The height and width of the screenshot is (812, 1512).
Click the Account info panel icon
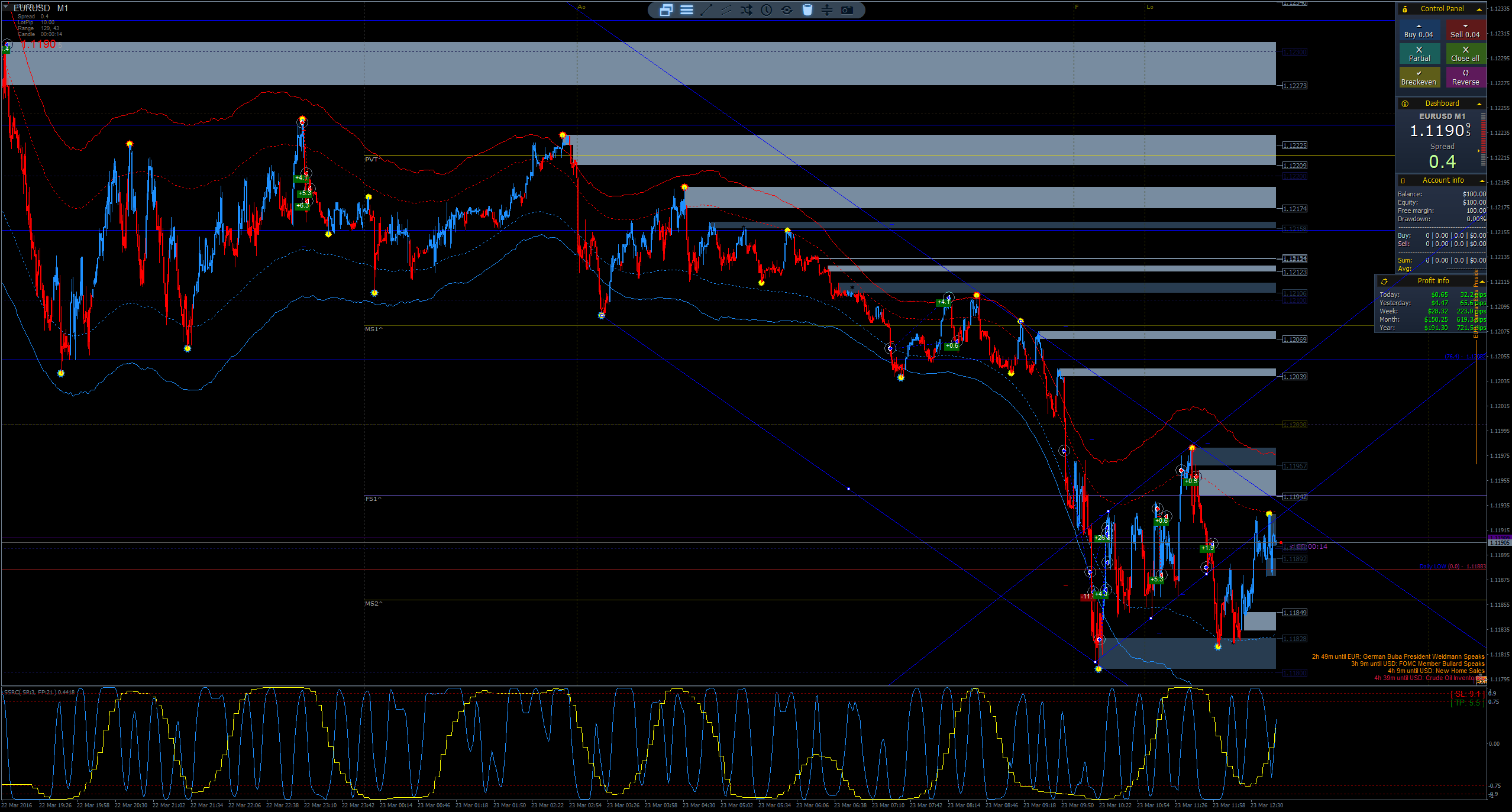click(1403, 180)
